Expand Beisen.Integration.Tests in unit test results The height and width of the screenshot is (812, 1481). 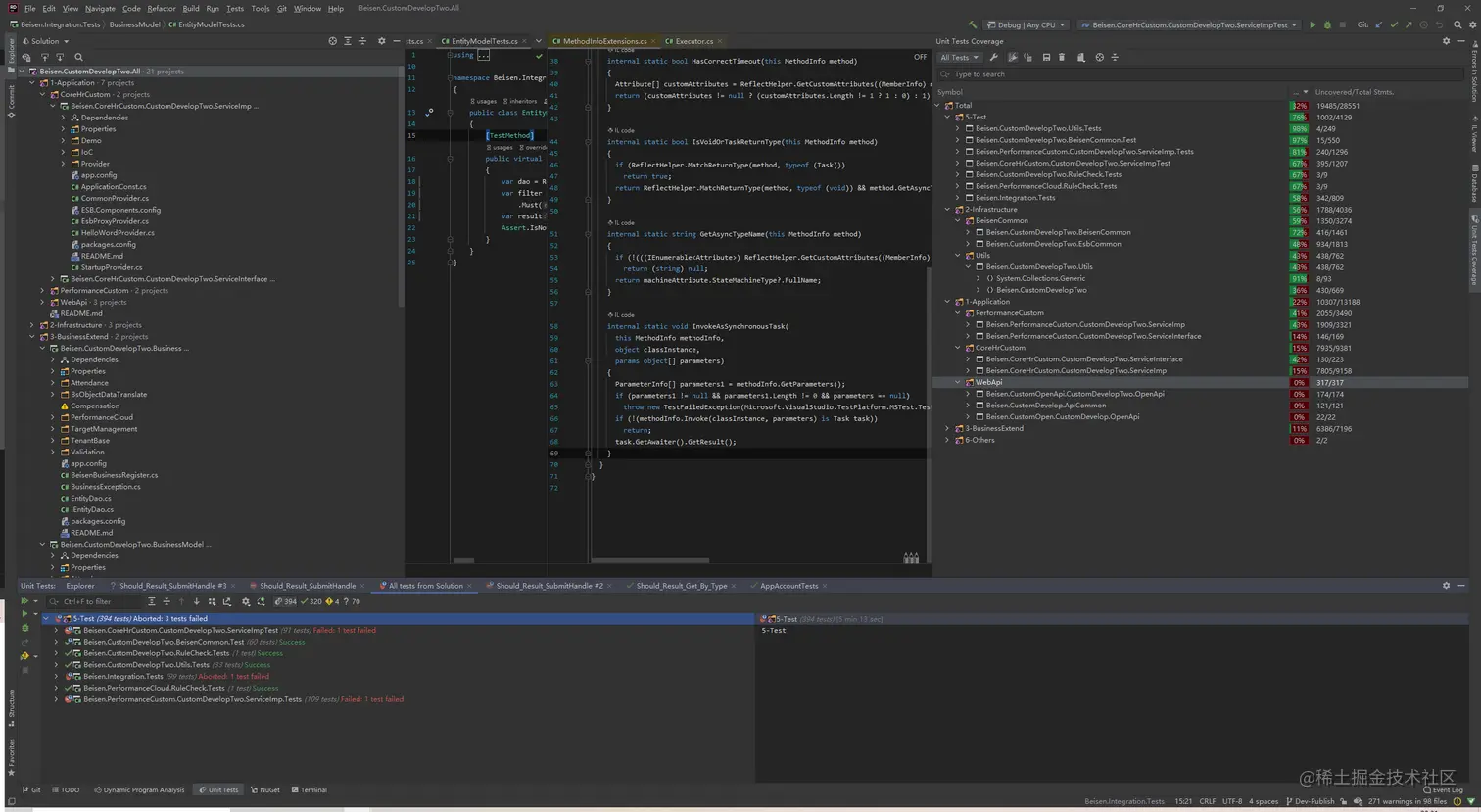[56, 676]
